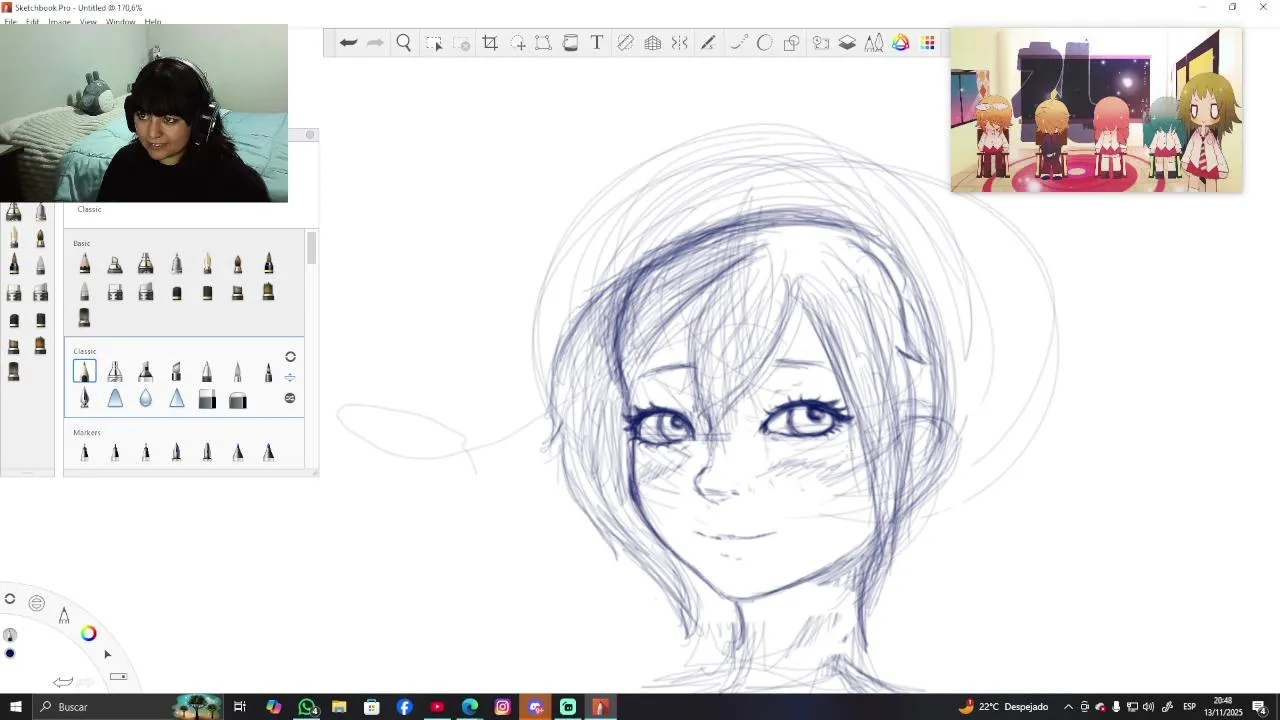Open the View menu

[88, 22]
